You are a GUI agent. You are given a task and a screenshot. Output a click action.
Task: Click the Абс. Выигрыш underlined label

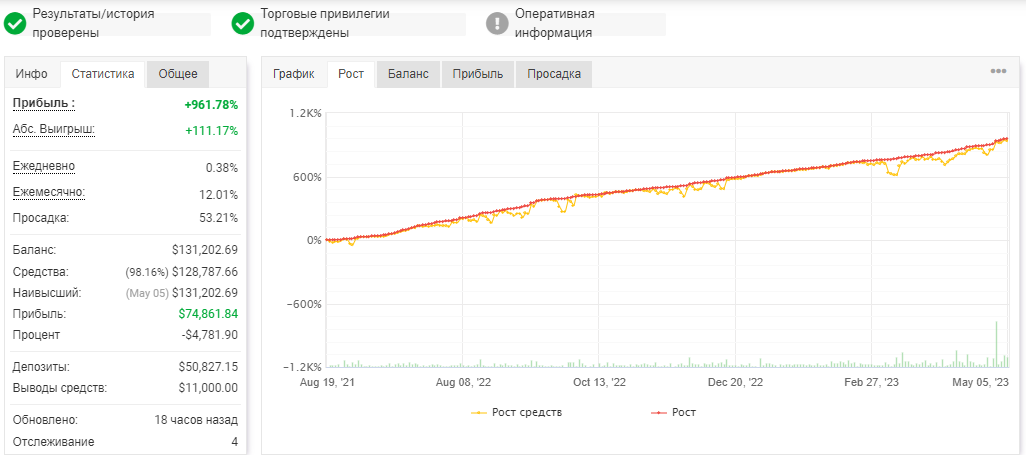tap(54, 130)
